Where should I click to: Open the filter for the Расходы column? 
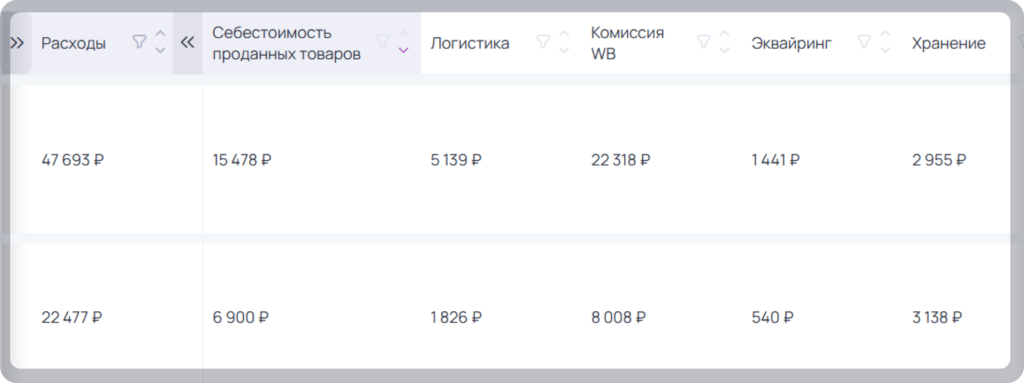[x=139, y=42]
